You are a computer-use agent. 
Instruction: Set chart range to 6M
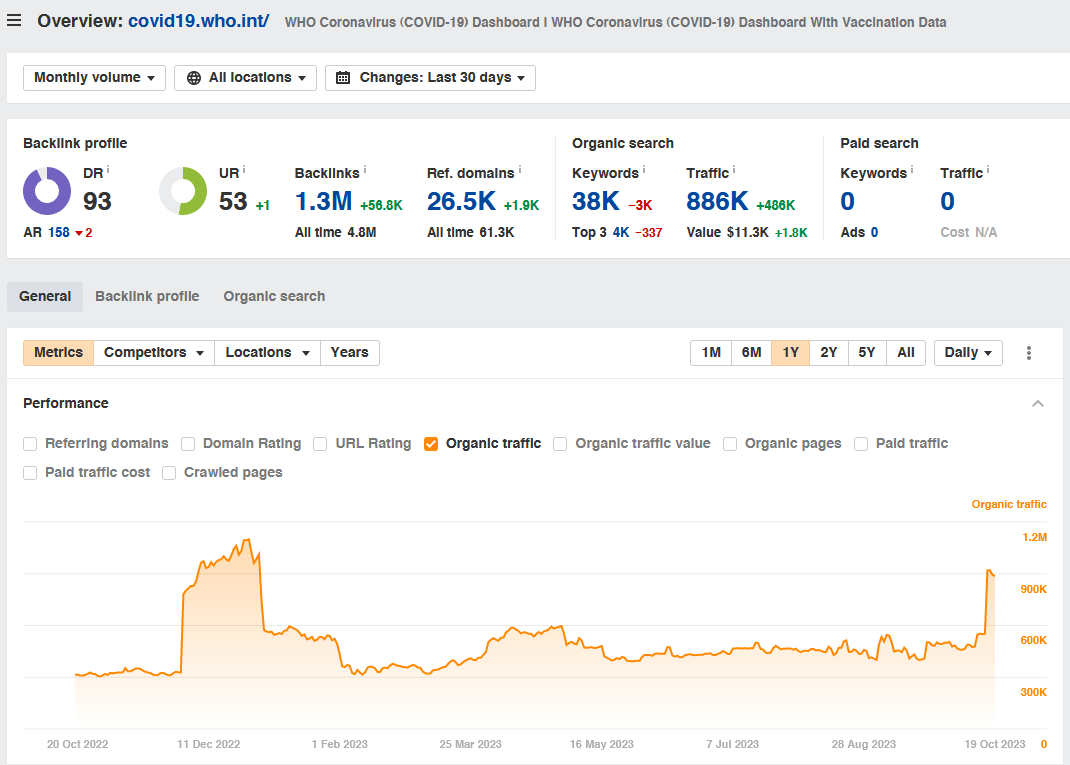[x=751, y=353]
